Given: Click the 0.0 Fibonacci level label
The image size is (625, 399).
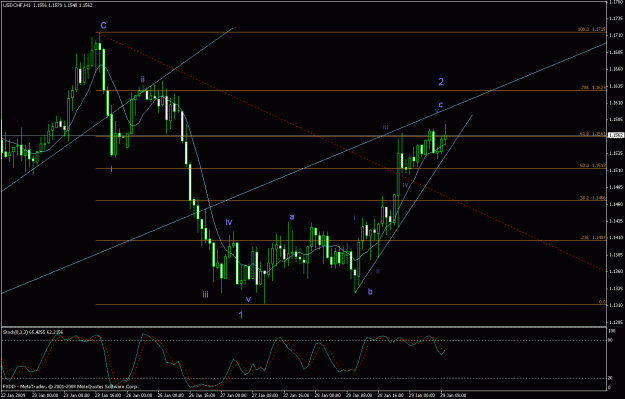Looking at the screenshot, I should (x=602, y=302).
